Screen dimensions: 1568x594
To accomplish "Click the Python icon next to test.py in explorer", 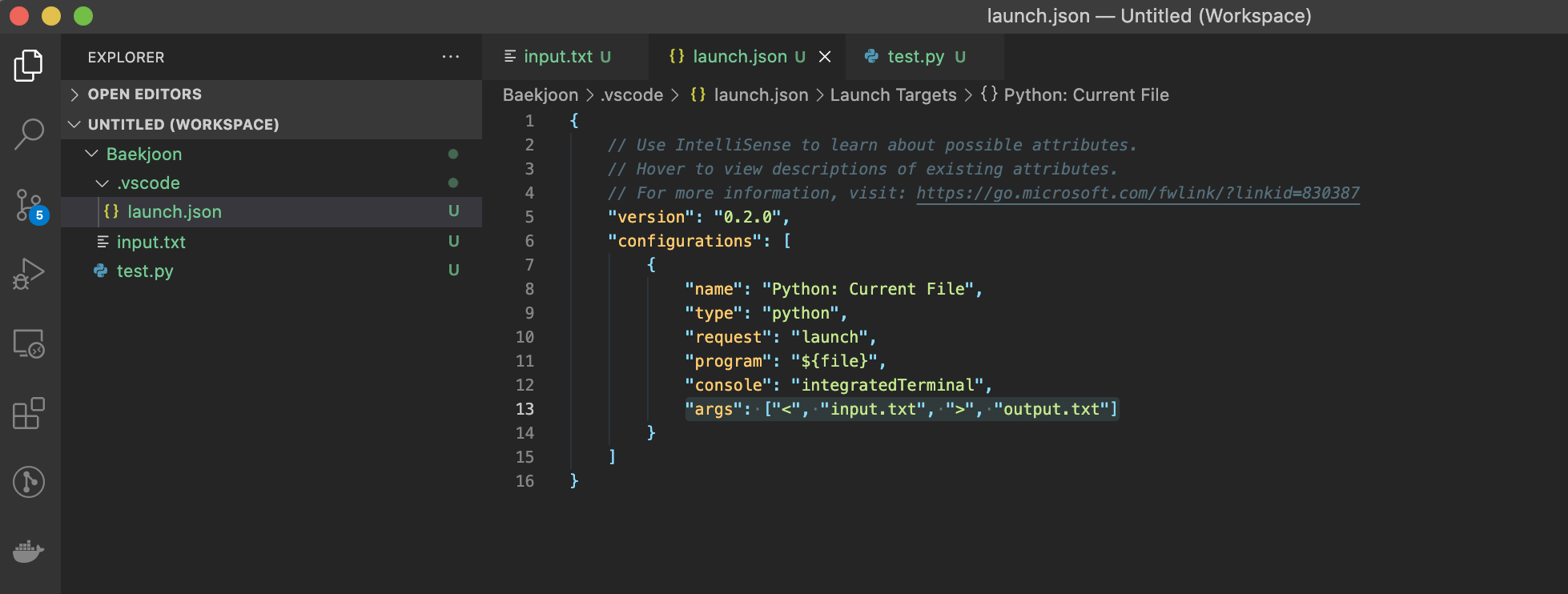I will click(100, 271).
